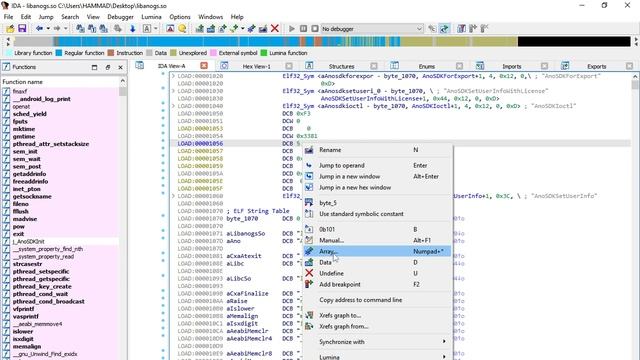640x360 pixels.
Task: Click the red X cancel icon in the toolbar
Action: pos(275,29)
